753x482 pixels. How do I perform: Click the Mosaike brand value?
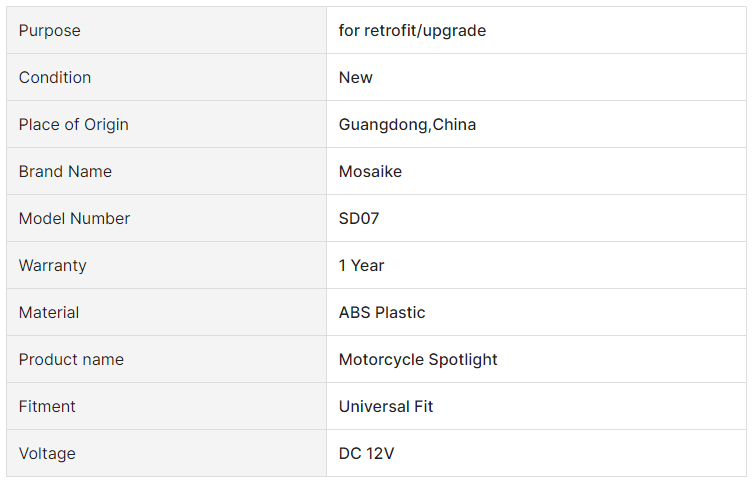[x=370, y=171]
